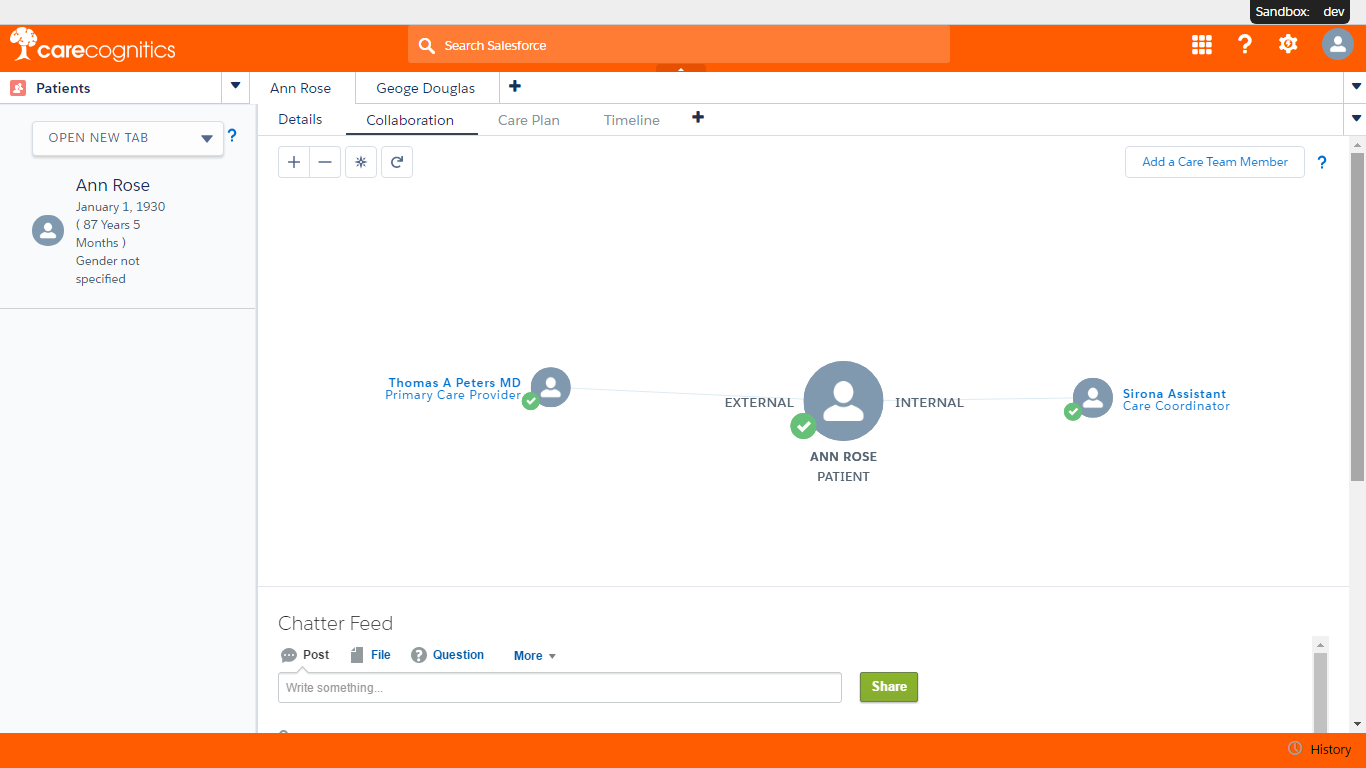Click the user profile avatar in header
Image resolution: width=1366 pixels, height=768 pixels.
tap(1337, 44)
